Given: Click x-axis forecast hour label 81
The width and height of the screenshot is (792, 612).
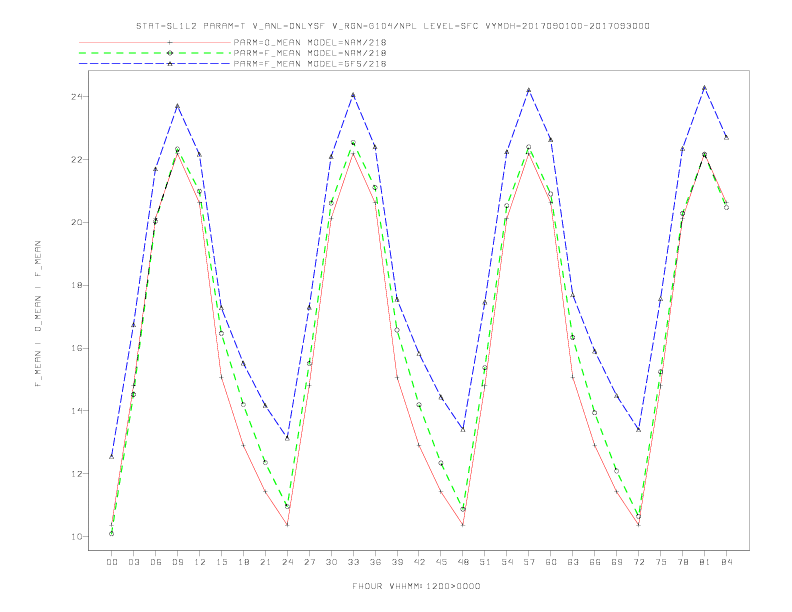Looking at the screenshot, I should [x=705, y=562].
